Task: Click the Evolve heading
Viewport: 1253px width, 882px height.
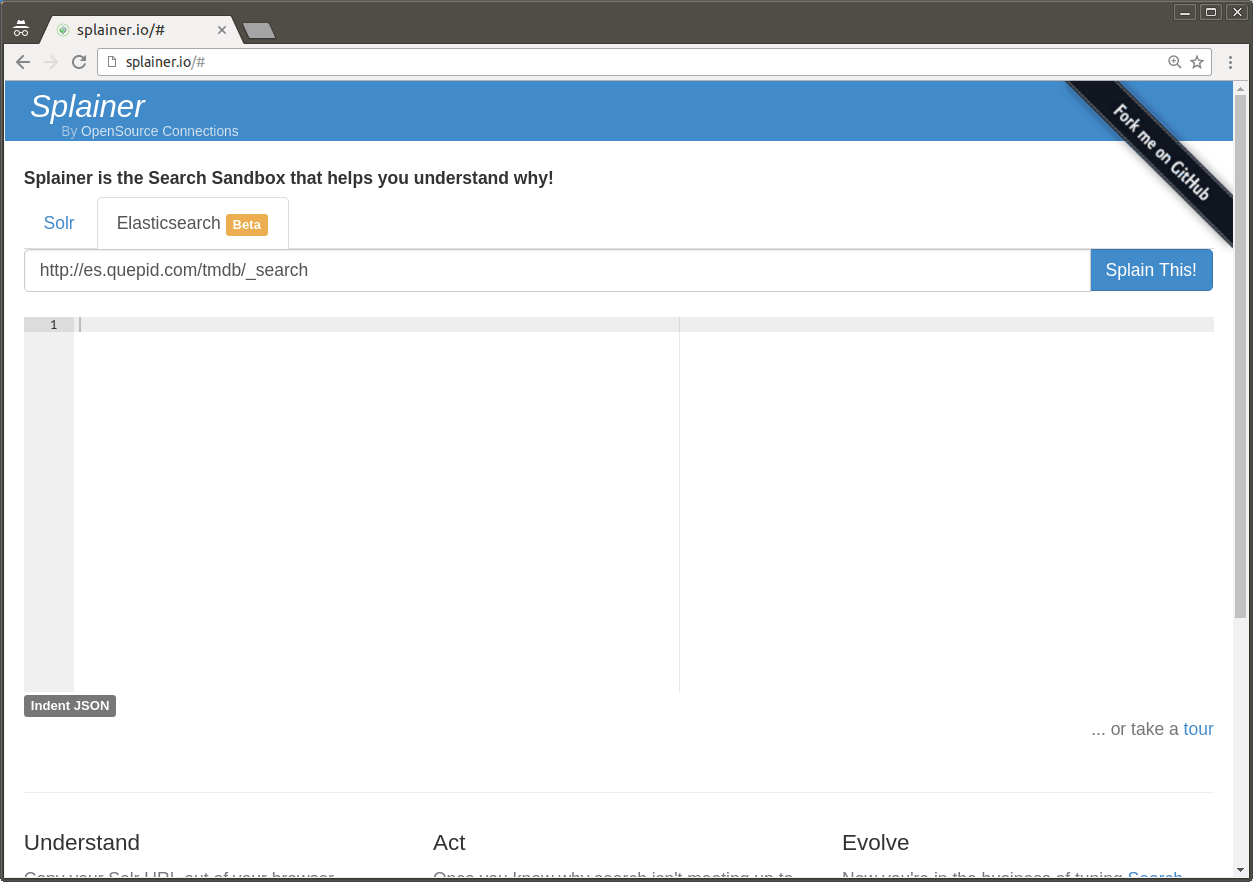Action: coord(875,843)
